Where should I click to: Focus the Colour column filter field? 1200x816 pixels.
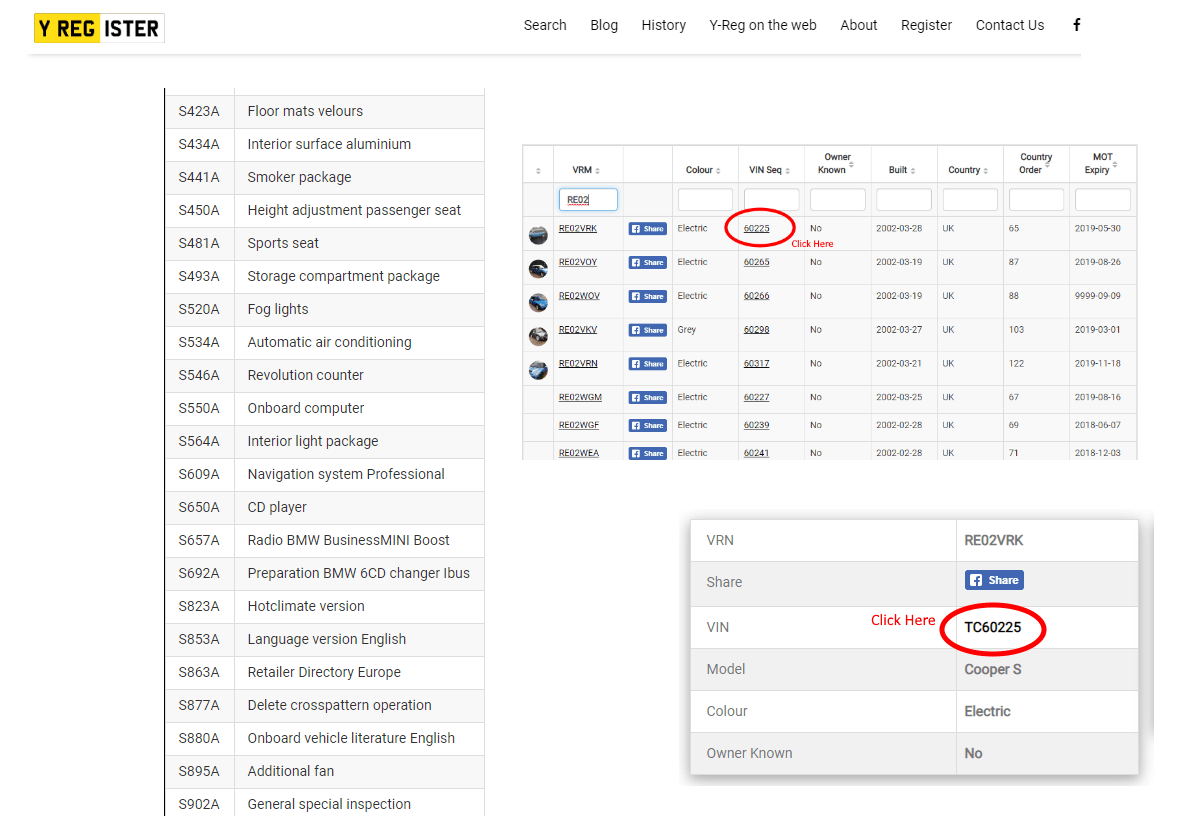click(705, 200)
